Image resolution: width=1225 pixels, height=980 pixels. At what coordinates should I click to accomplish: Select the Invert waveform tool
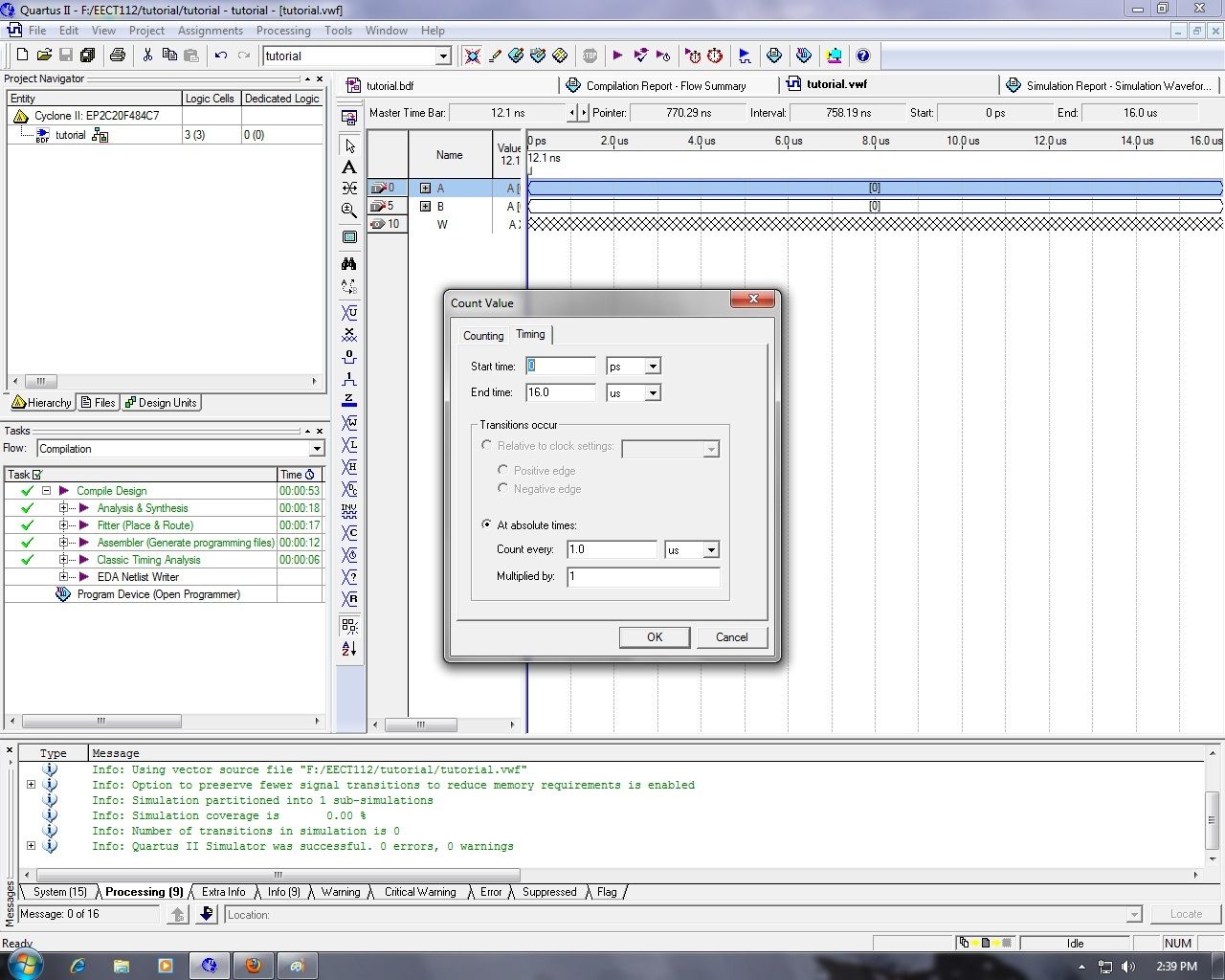[349, 508]
